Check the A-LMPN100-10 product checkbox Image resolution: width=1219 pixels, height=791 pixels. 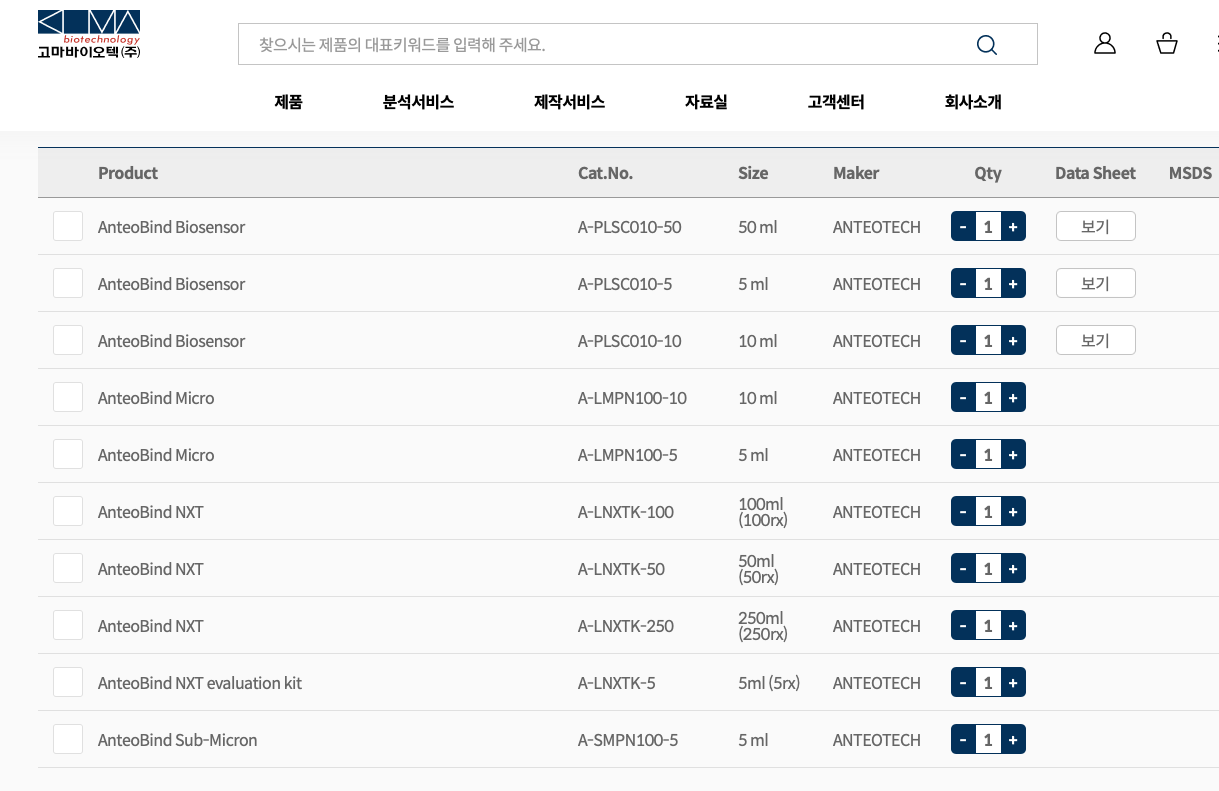pos(68,397)
